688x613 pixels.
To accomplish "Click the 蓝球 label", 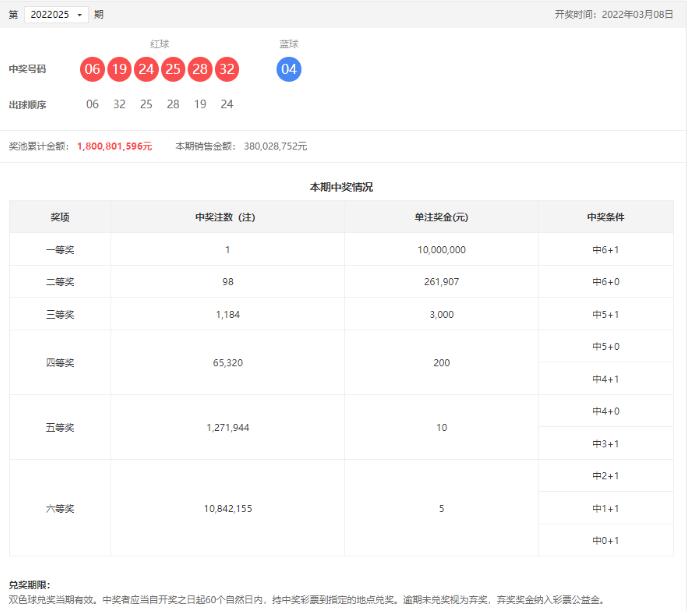I will [x=289, y=44].
